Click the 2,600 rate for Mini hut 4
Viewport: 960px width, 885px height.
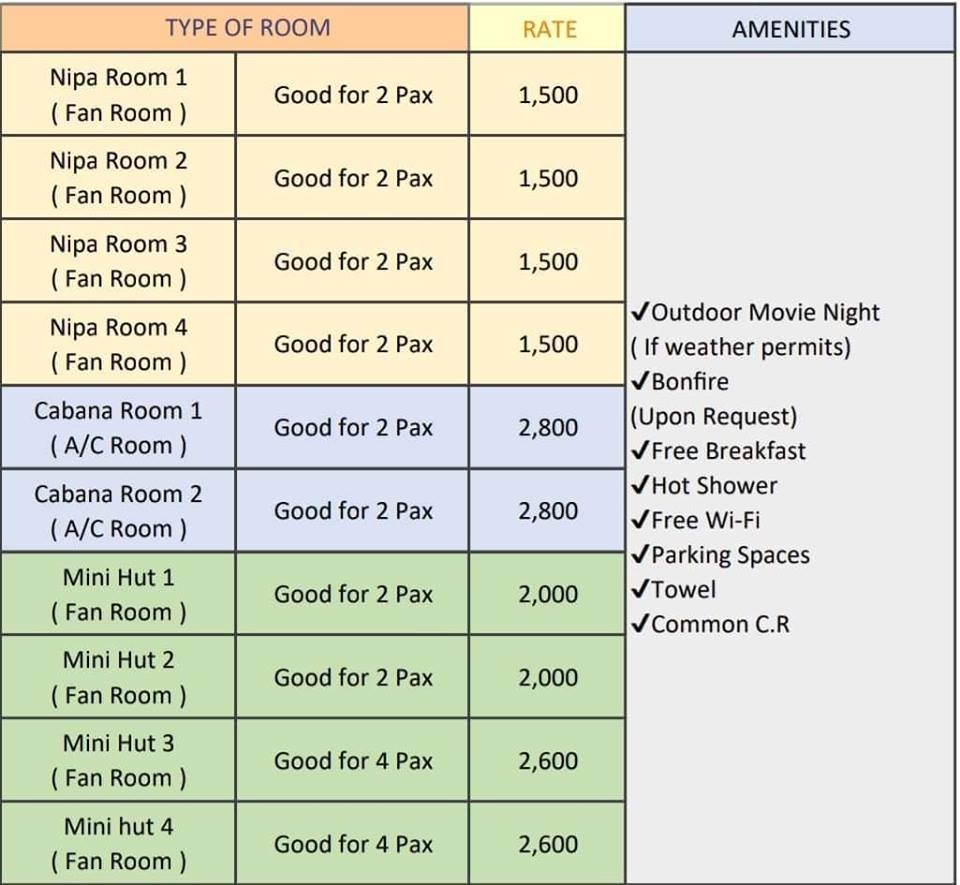point(548,844)
